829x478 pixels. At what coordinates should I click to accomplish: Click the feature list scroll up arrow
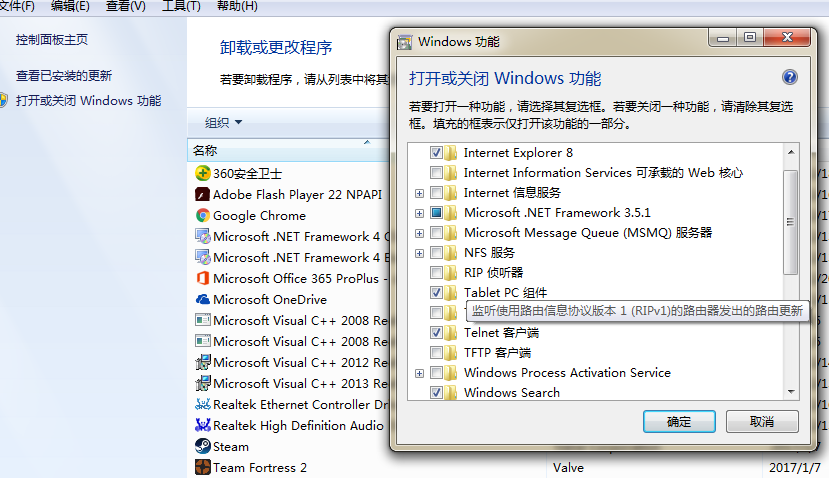[x=791, y=152]
